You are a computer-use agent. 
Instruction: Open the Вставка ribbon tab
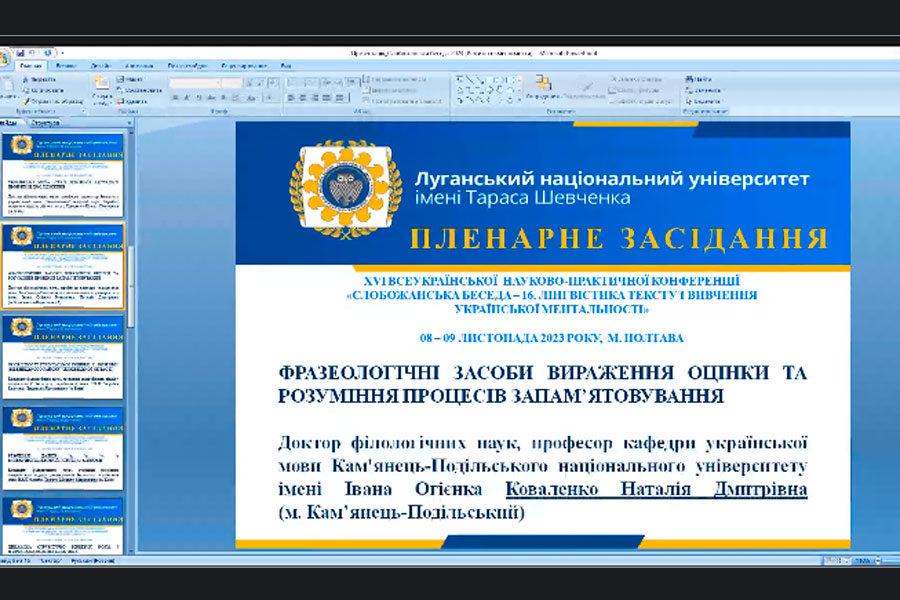tap(66, 66)
